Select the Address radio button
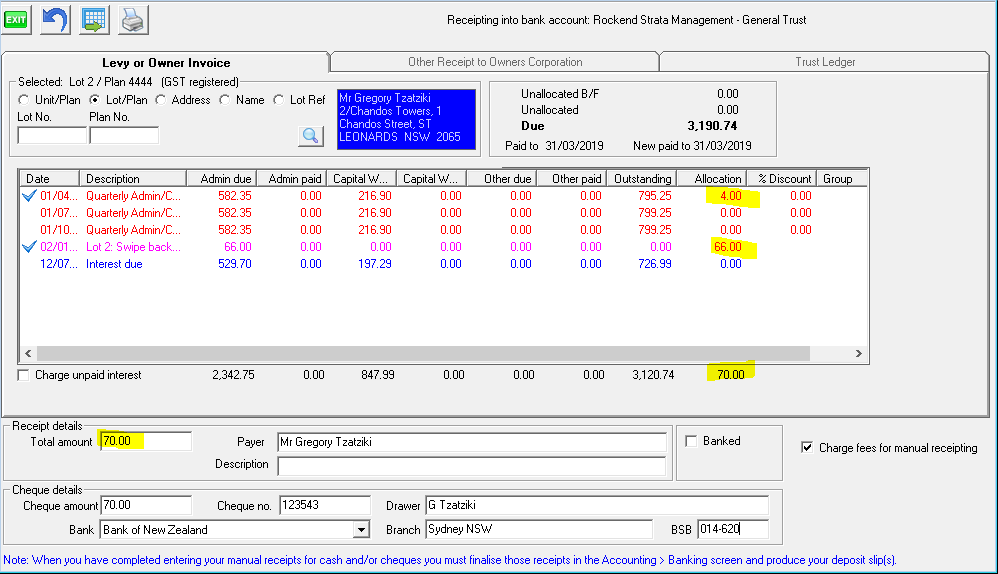Screen dimensions: 998x574 (x=160, y=100)
